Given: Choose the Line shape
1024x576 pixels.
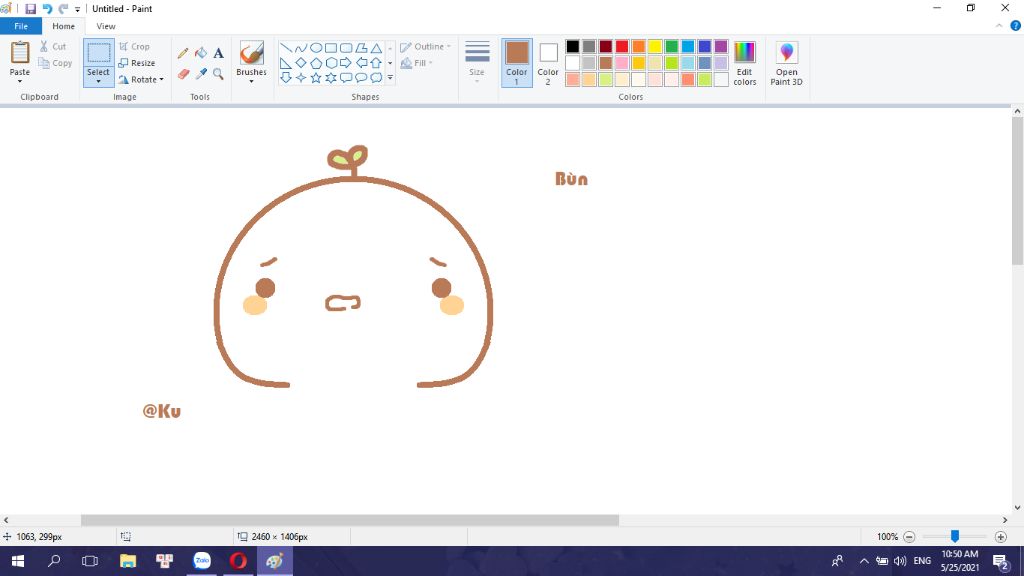Looking at the screenshot, I should pos(286,48).
